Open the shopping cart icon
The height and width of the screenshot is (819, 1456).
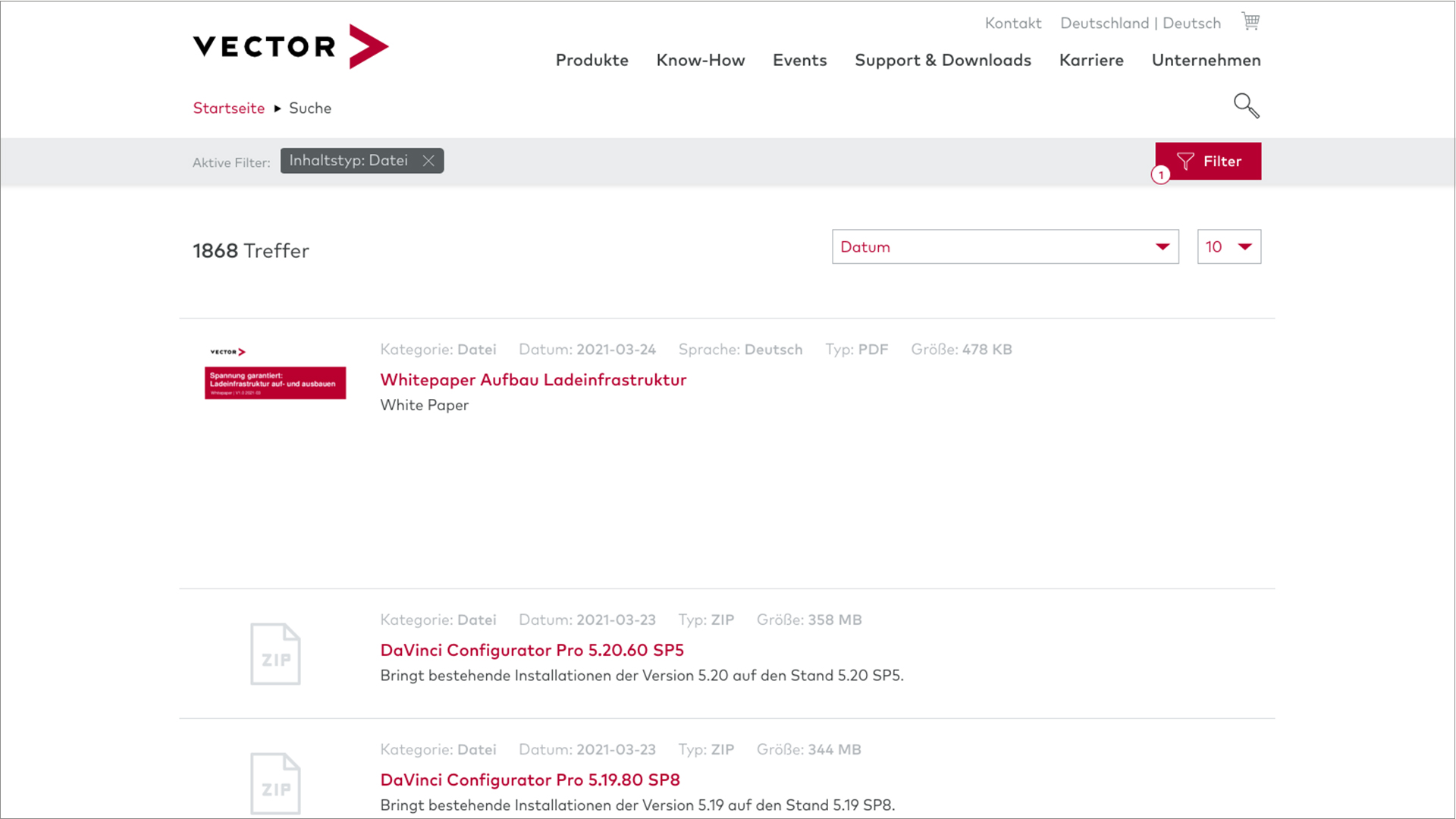pos(1250,21)
